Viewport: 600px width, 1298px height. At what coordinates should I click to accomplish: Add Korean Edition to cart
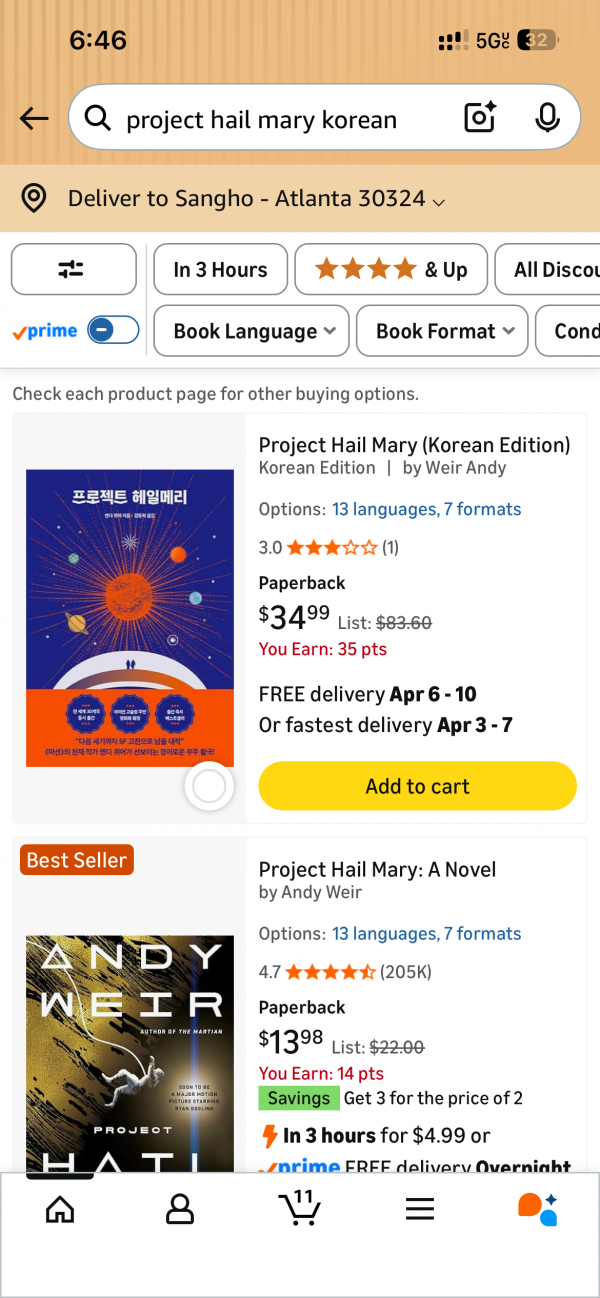(417, 786)
